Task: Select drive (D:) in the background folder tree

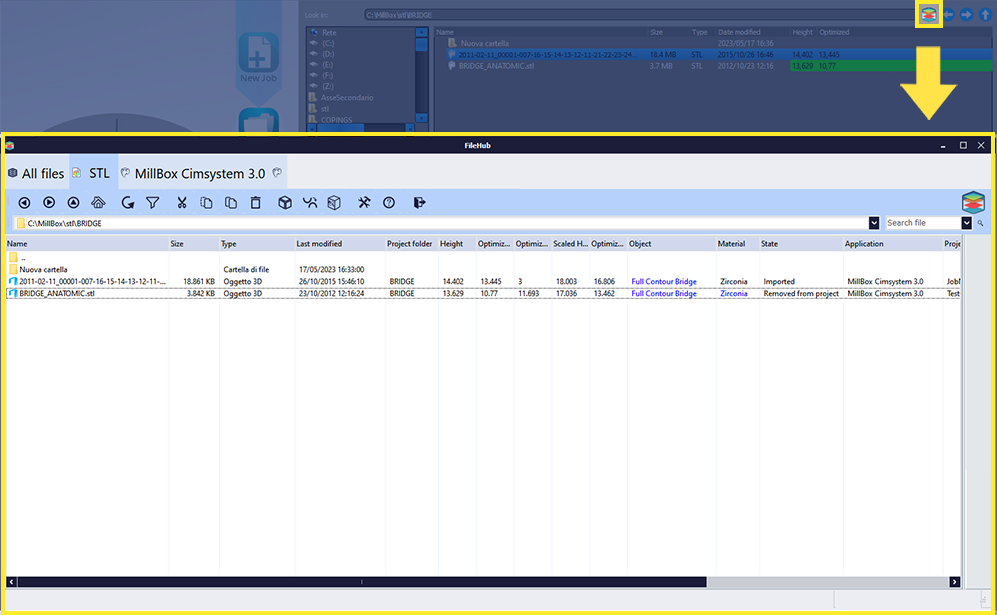Action: [327, 54]
